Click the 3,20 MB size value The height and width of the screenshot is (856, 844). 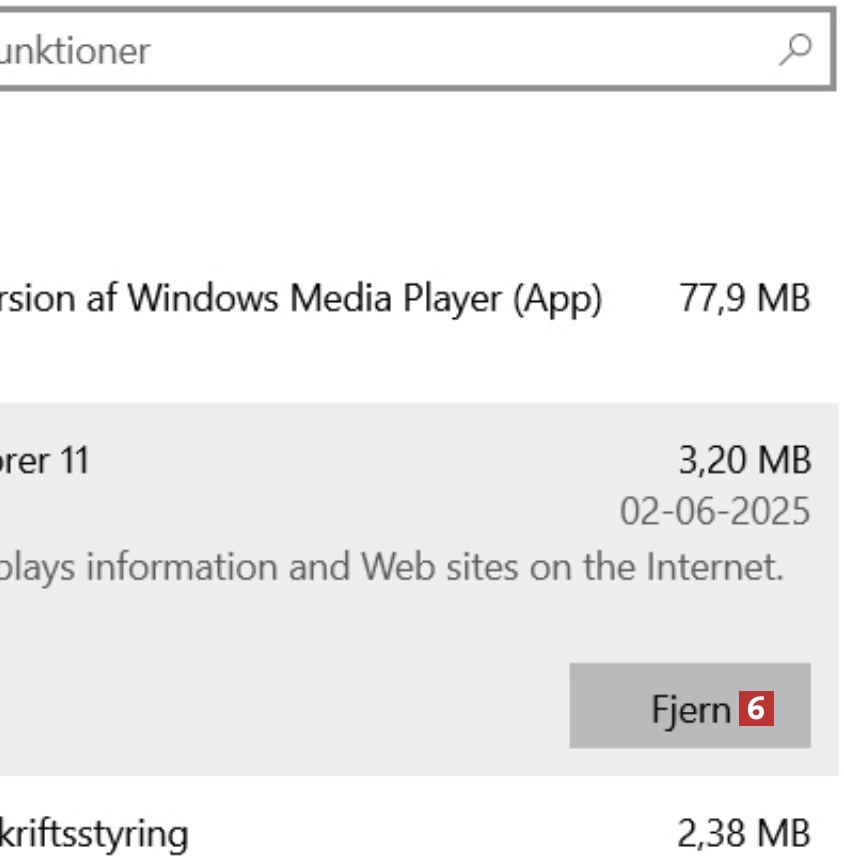pyautogui.click(x=744, y=461)
